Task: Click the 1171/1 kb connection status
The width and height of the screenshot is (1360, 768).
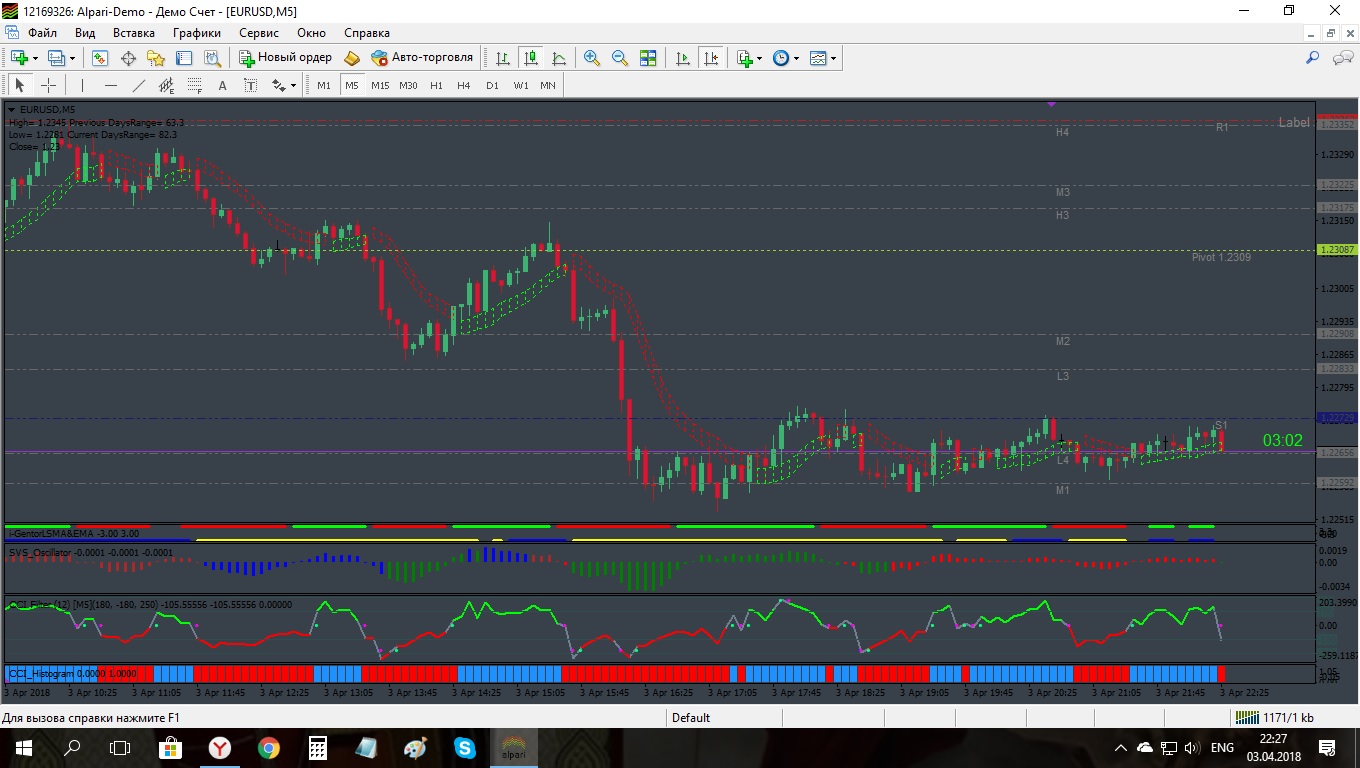Action: pyautogui.click(x=1275, y=717)
